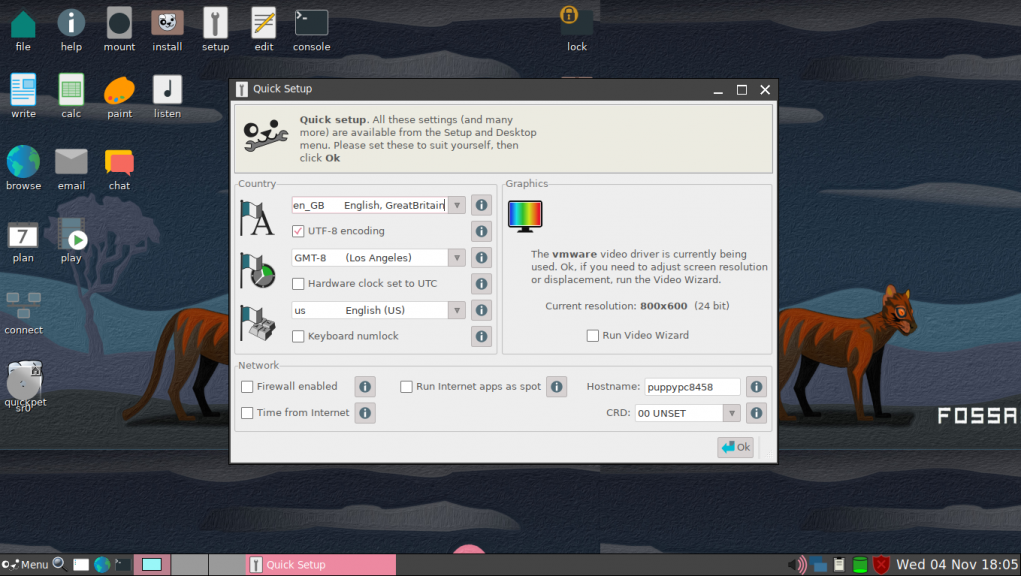Switch to the first cyan desktop pager
The height and width of the screenshot is (576, 1021).
pyautogui.click(x=152, y=564)
